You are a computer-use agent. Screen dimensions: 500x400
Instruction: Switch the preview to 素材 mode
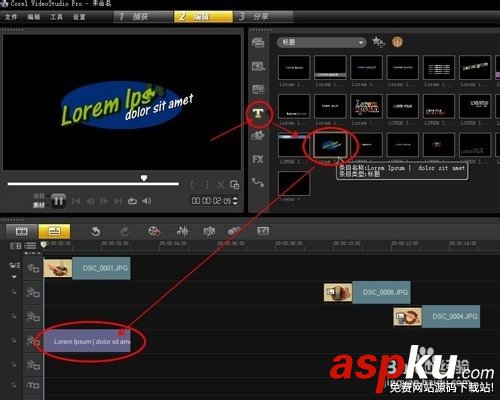coord(39,205)
